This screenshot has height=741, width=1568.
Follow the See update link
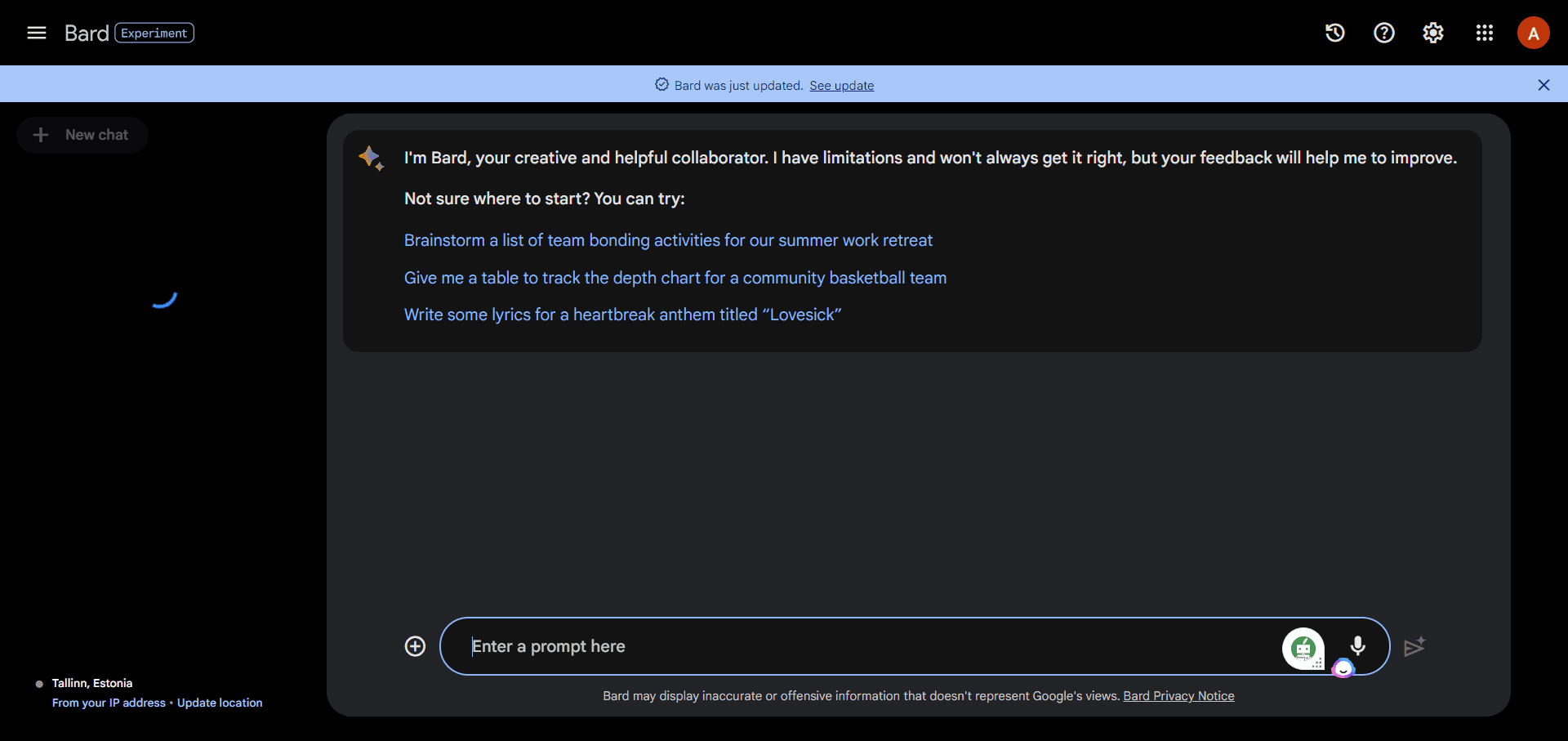click(841, 86)
